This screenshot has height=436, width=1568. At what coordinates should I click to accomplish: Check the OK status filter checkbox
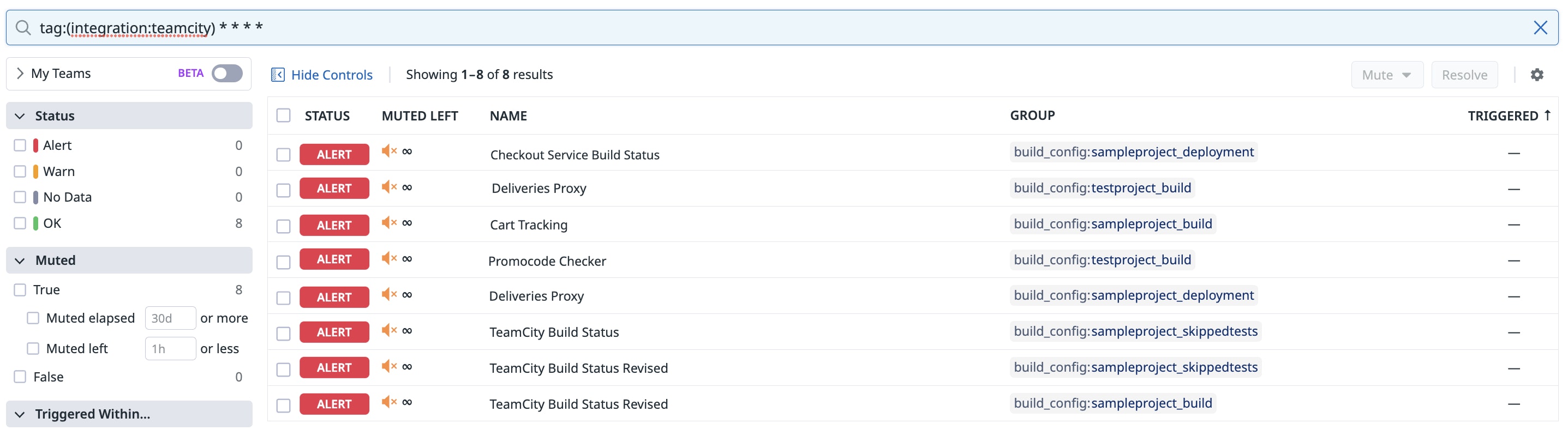coord(20,223)
